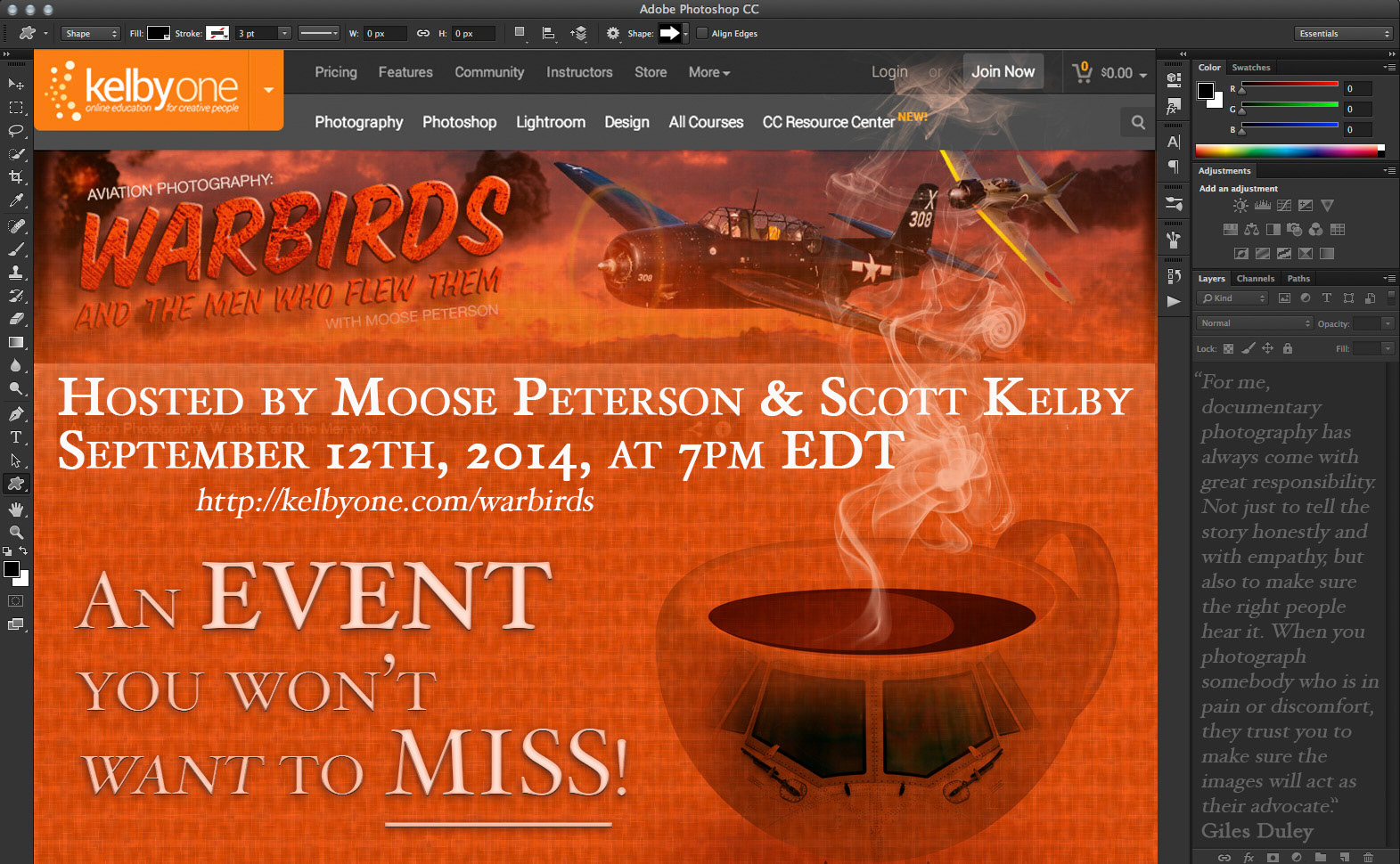
Task: Click the Login link
Action: click(x=889, y=72)
